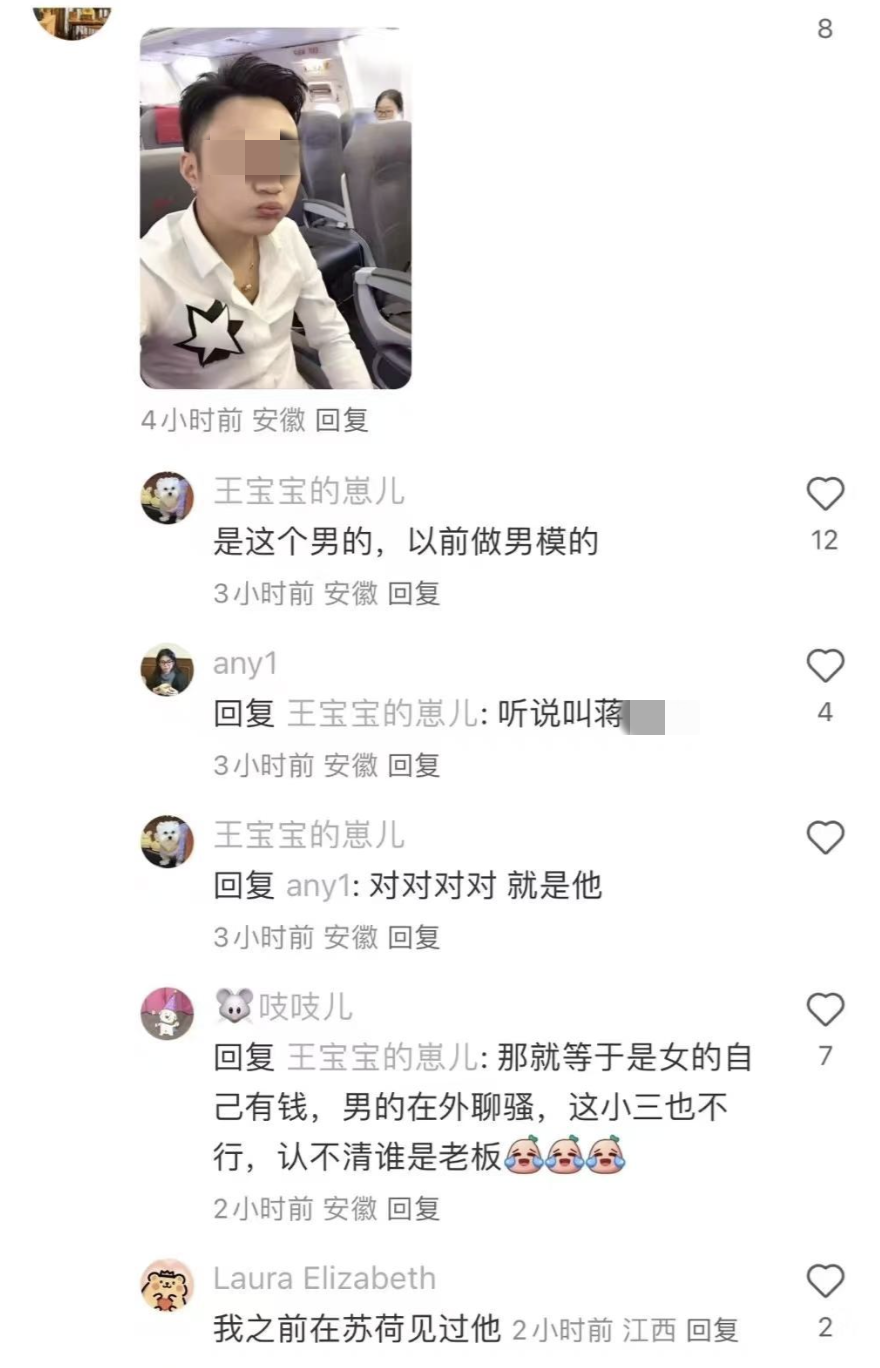This screenshot has width=880, height=1368.
Task: Reply to the photo comment from 4小时前
Action: tap(342, 421)
